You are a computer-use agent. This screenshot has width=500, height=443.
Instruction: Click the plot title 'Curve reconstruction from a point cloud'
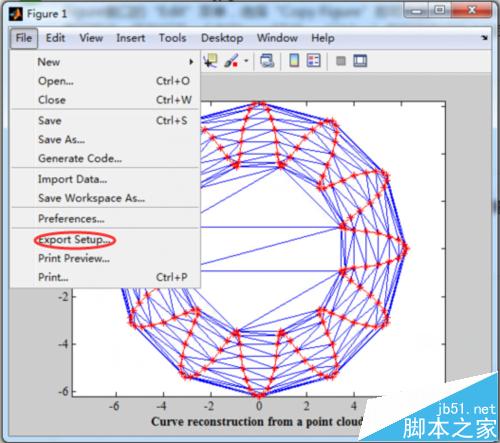coord(257,421)
